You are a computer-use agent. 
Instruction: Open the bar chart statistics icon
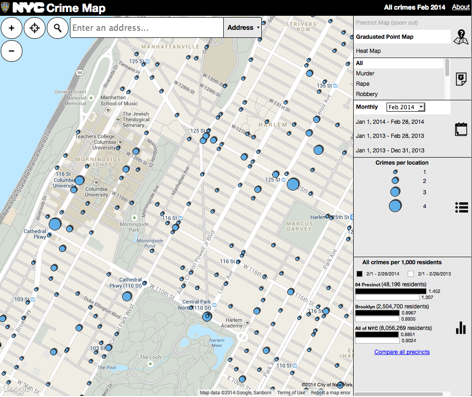(x=461, y=328)
